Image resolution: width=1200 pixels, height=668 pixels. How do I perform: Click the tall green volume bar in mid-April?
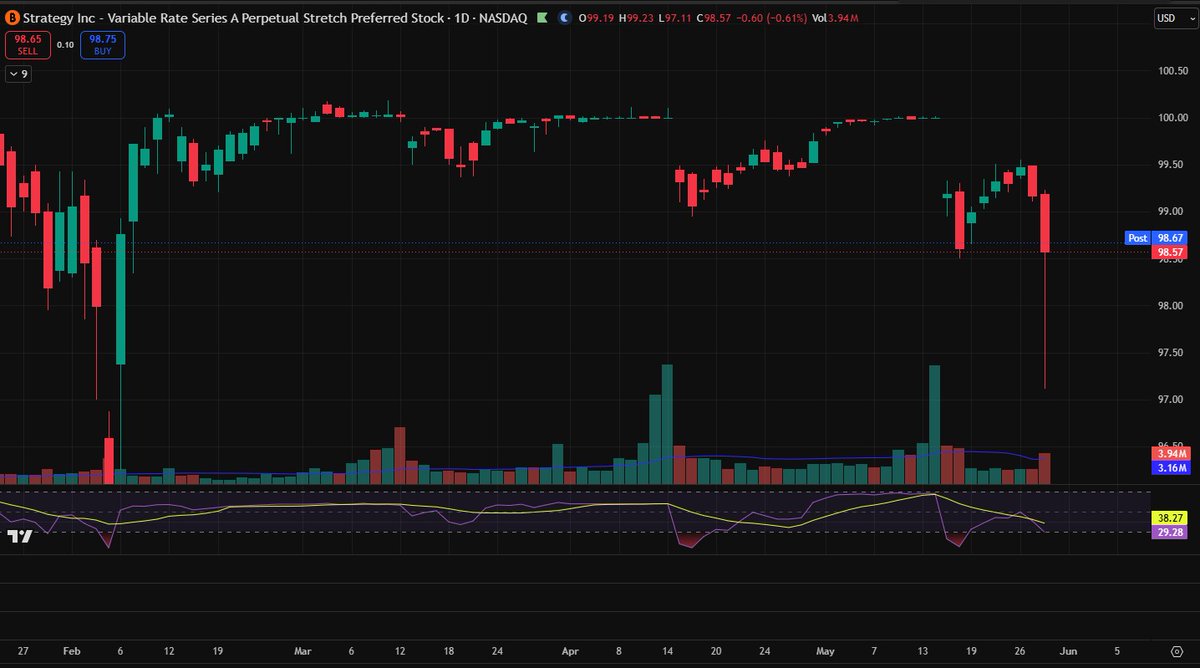(667, 425)
